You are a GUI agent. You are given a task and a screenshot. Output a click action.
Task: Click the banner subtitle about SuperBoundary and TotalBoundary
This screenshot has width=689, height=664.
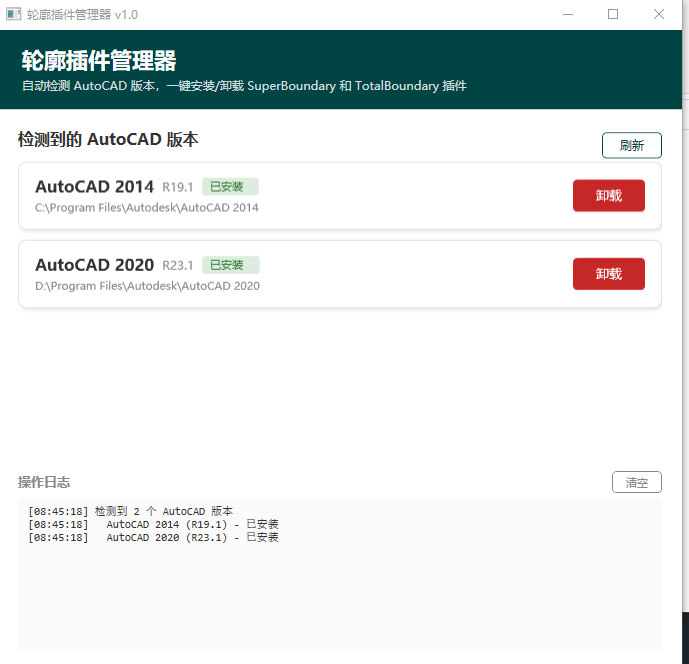click(244, 86)
